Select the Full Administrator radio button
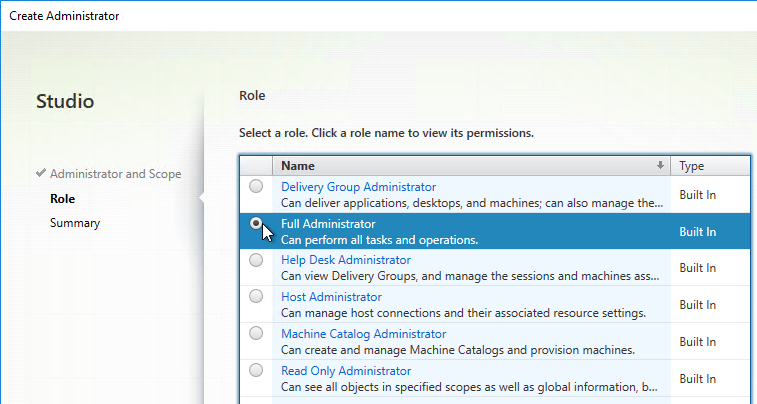 256,223
